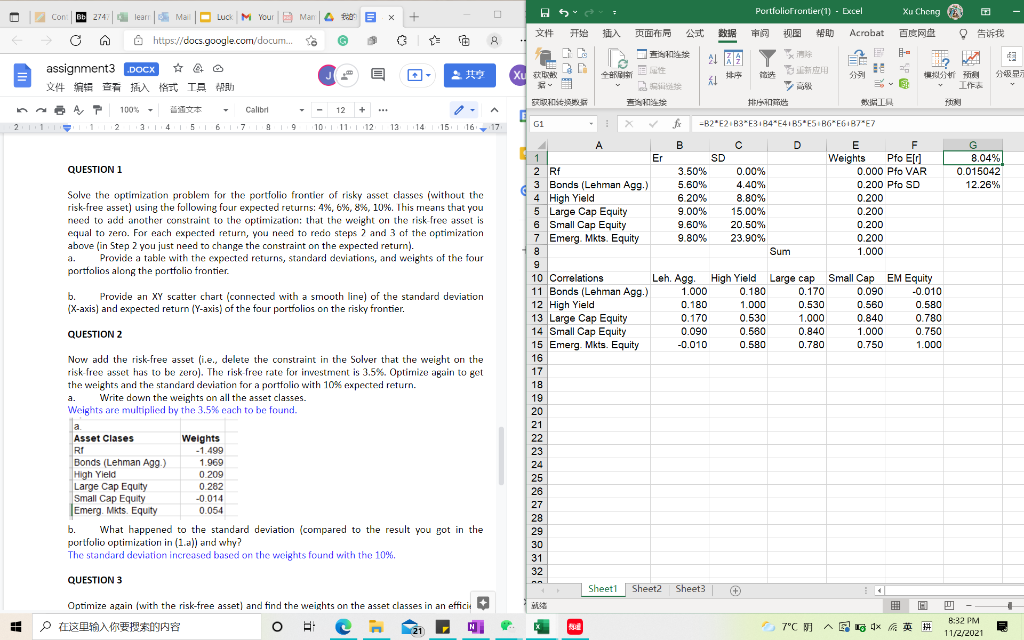This screenshot has width=1024, height=640.
Task: Star the assignment3 document
Action: click(178, 69)
